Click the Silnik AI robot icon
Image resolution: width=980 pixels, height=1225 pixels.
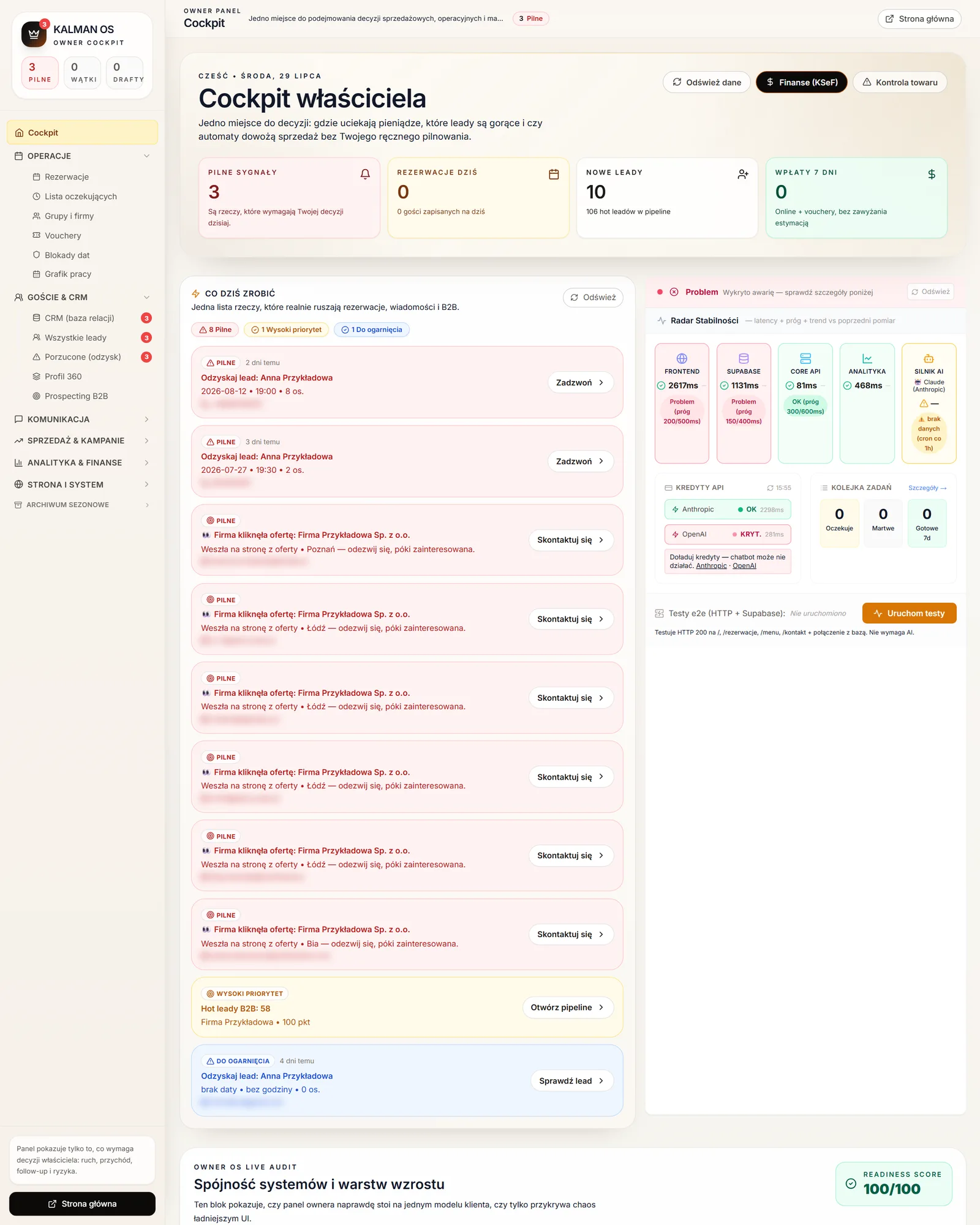pyautogui.click(x=929, y=358)
